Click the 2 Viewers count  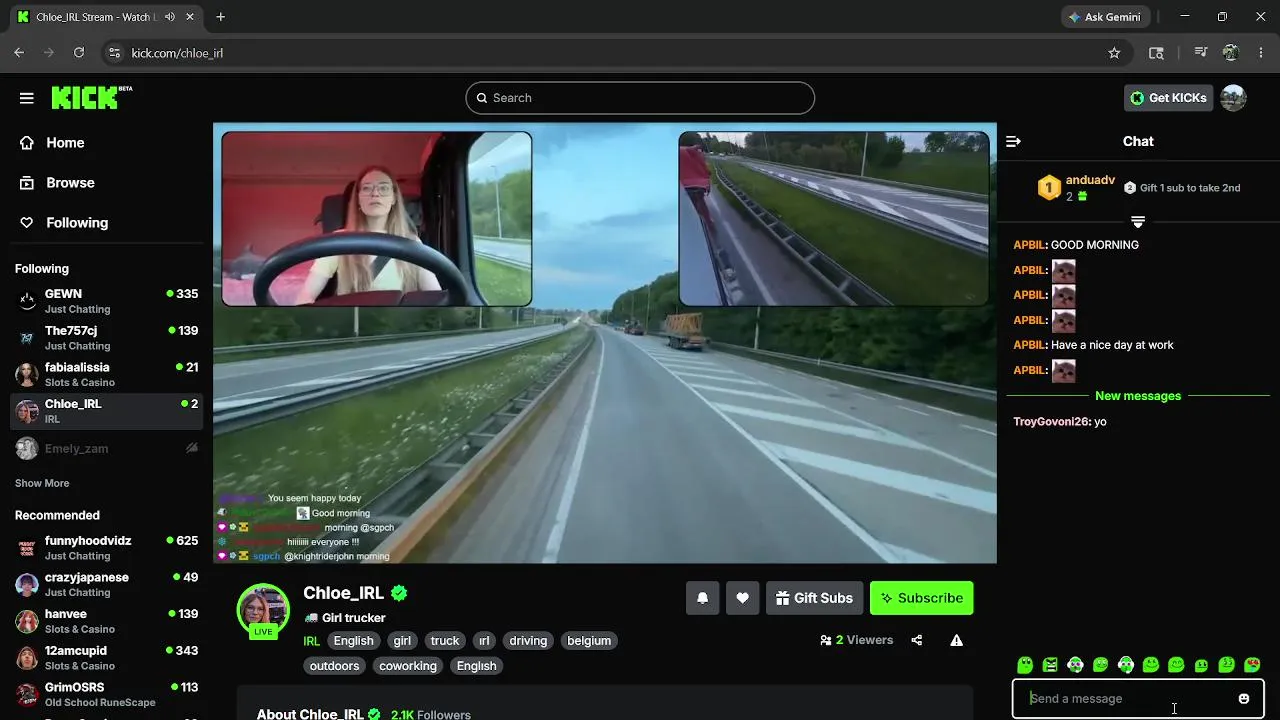pyautogui.click(x=856, y=640)
